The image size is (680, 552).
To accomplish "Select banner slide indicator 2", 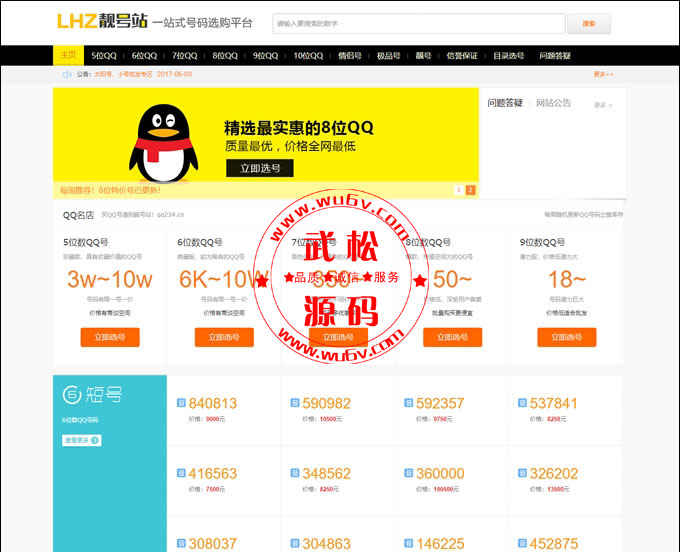I will tap(470, 190).
